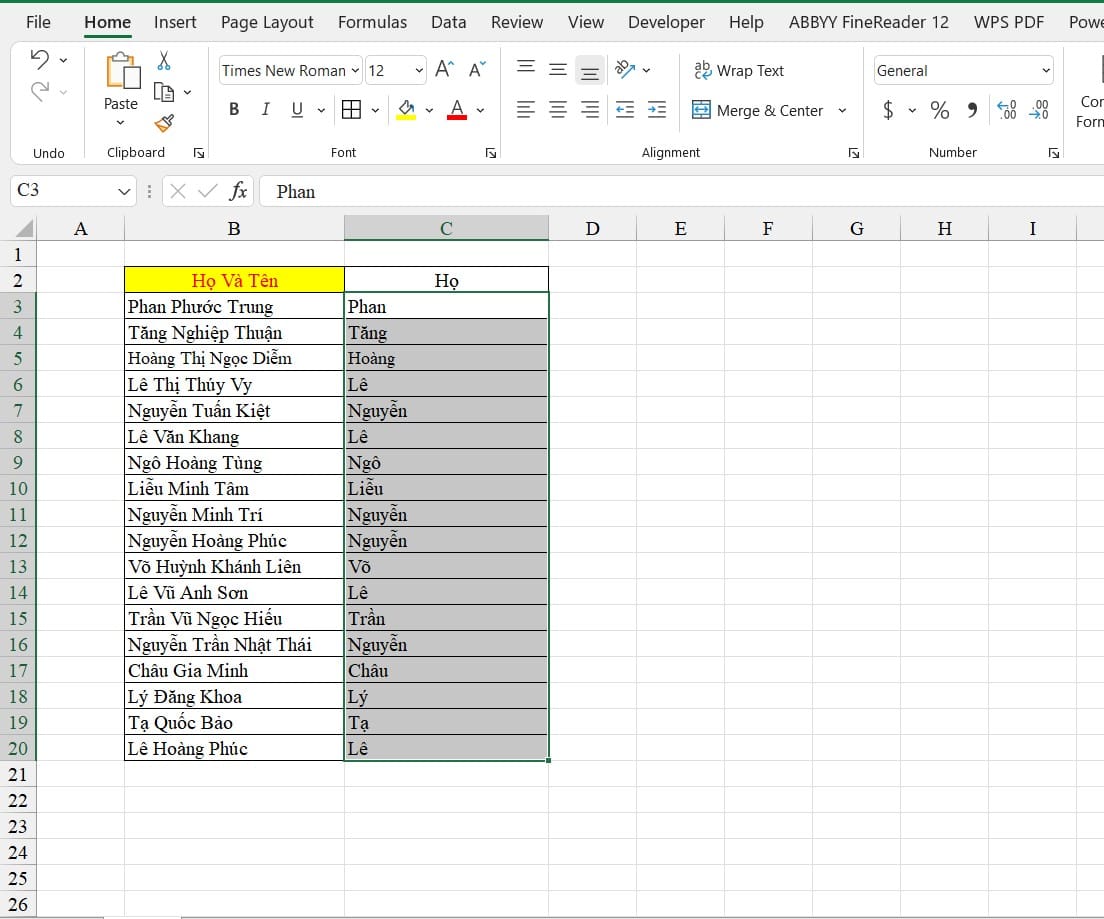Switch to the Page Layout tab
1104x919 pixels.
click(267, 23)
